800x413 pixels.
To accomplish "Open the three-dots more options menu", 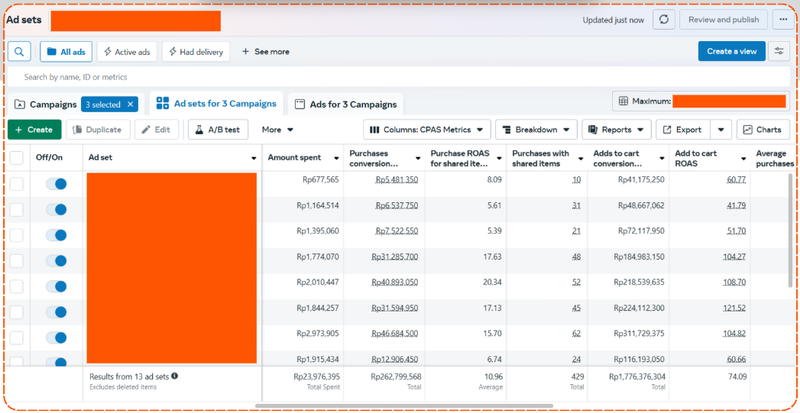I will click(783, 20).
